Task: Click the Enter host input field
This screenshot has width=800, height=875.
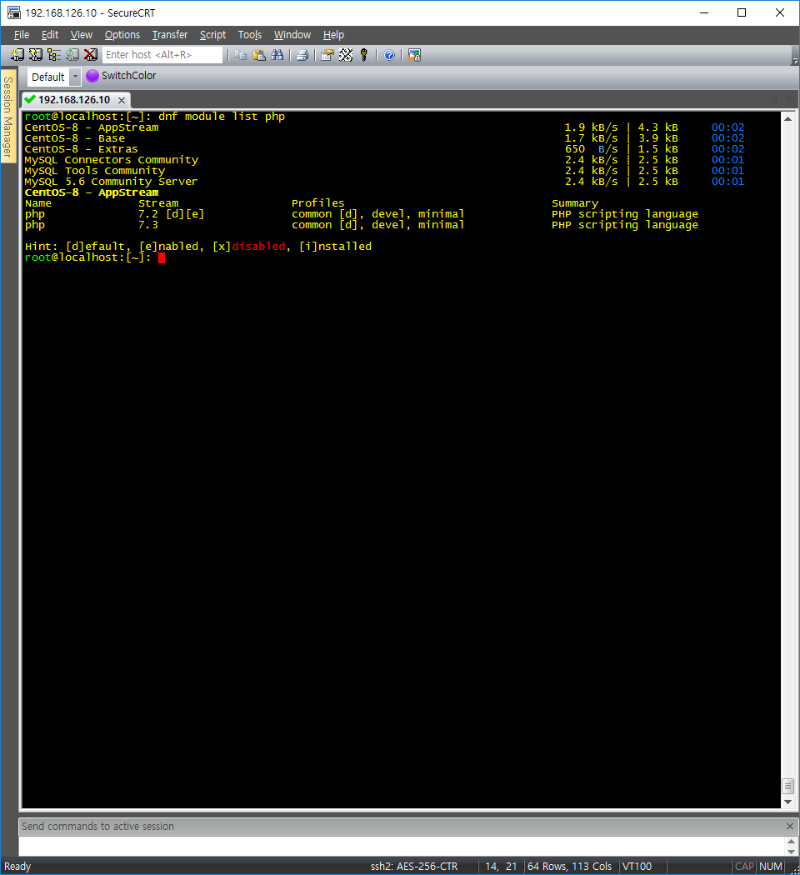Action: [x=162, y=55]
